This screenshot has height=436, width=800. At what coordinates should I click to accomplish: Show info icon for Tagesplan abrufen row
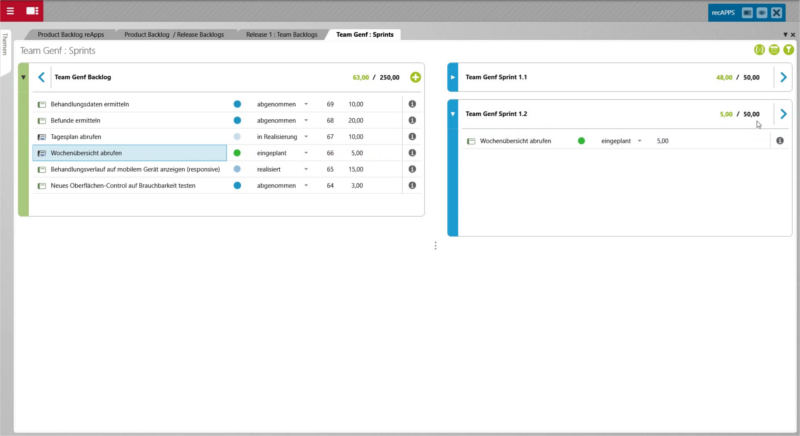[412, 137]
